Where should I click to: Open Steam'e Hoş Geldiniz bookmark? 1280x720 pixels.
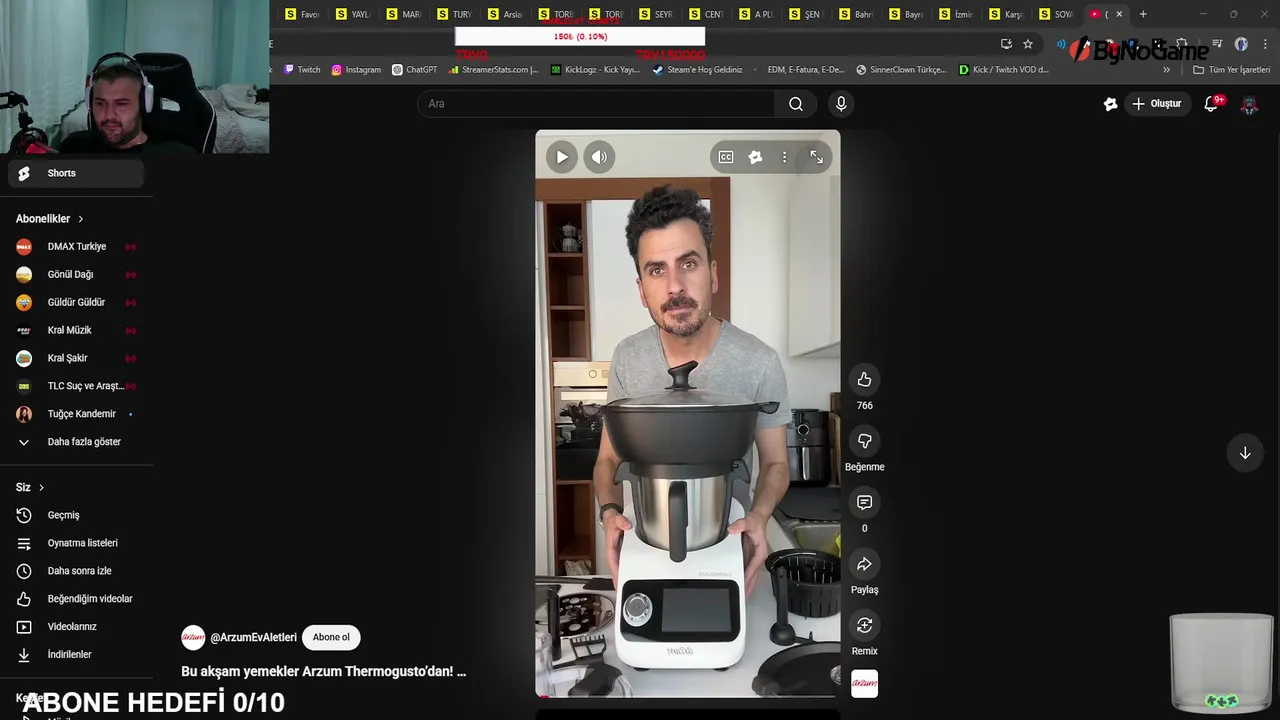tap(697, 70)
